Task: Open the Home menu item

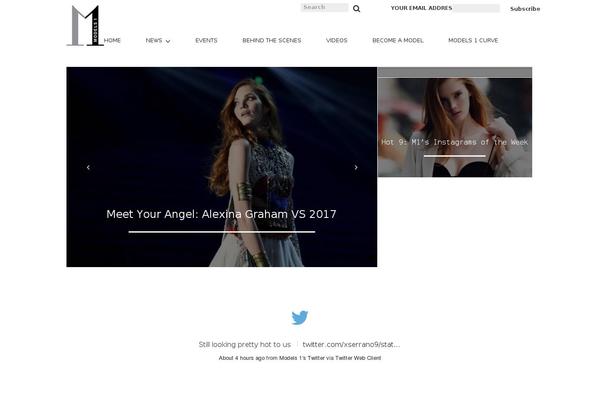Action: pos(112,40)
